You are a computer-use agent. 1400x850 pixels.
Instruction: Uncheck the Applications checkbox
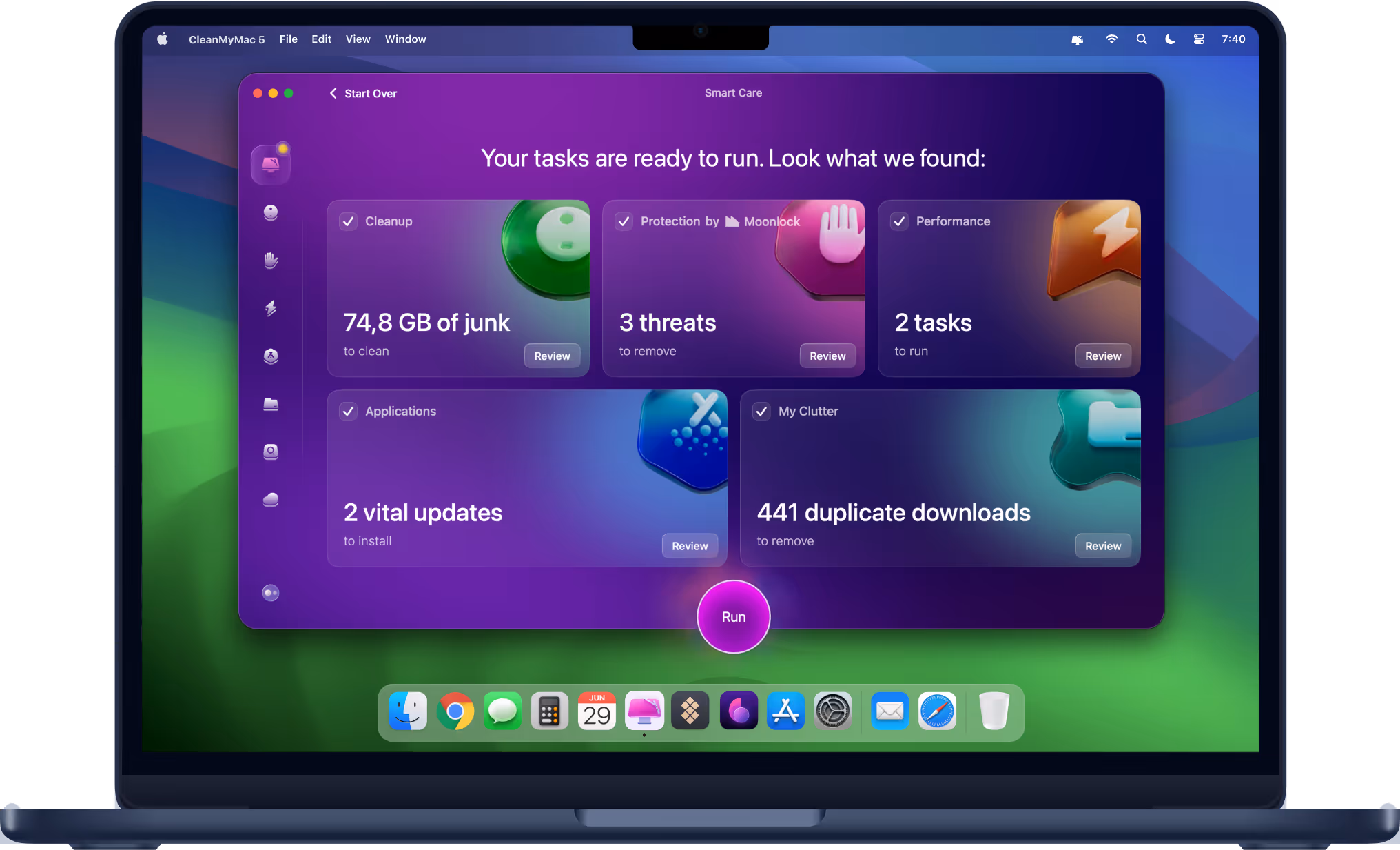[x=349, y=412]
